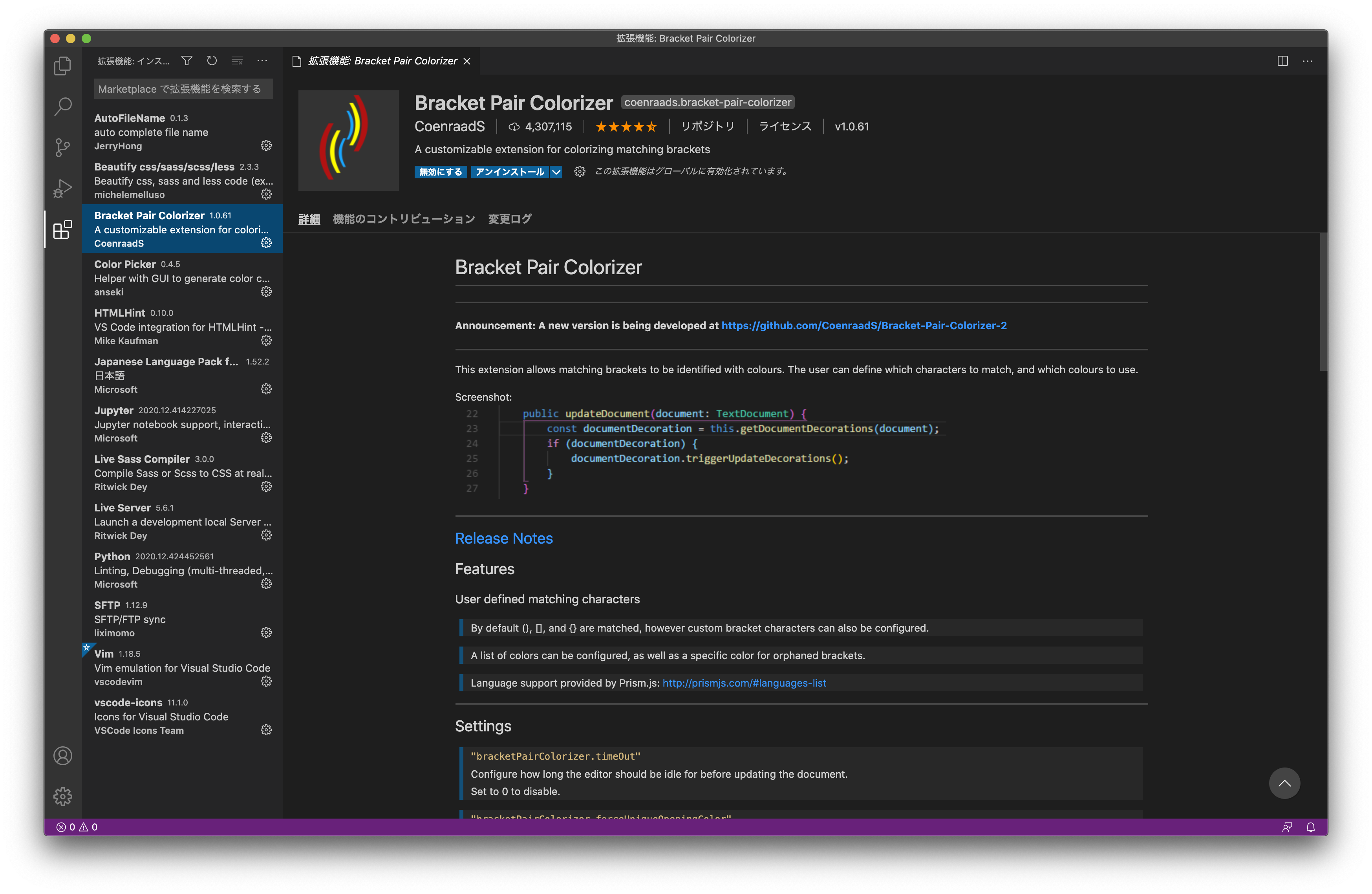Show errors and warnings in status bar

(x=77, y=827)
